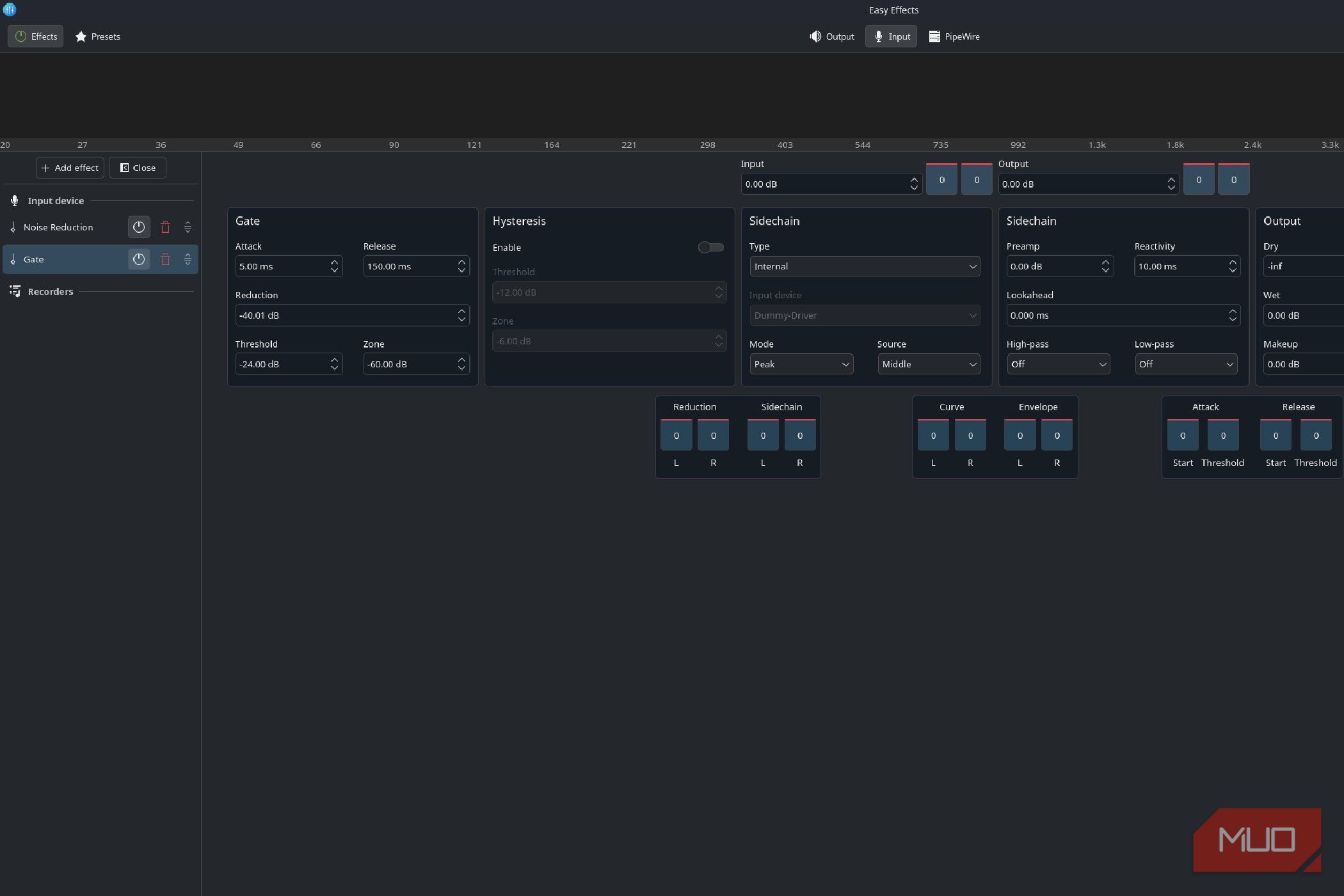The height and width of the screenshot is (896, 1344).
Task: Decrease the Output gain value
Action: click(1171, 189)
